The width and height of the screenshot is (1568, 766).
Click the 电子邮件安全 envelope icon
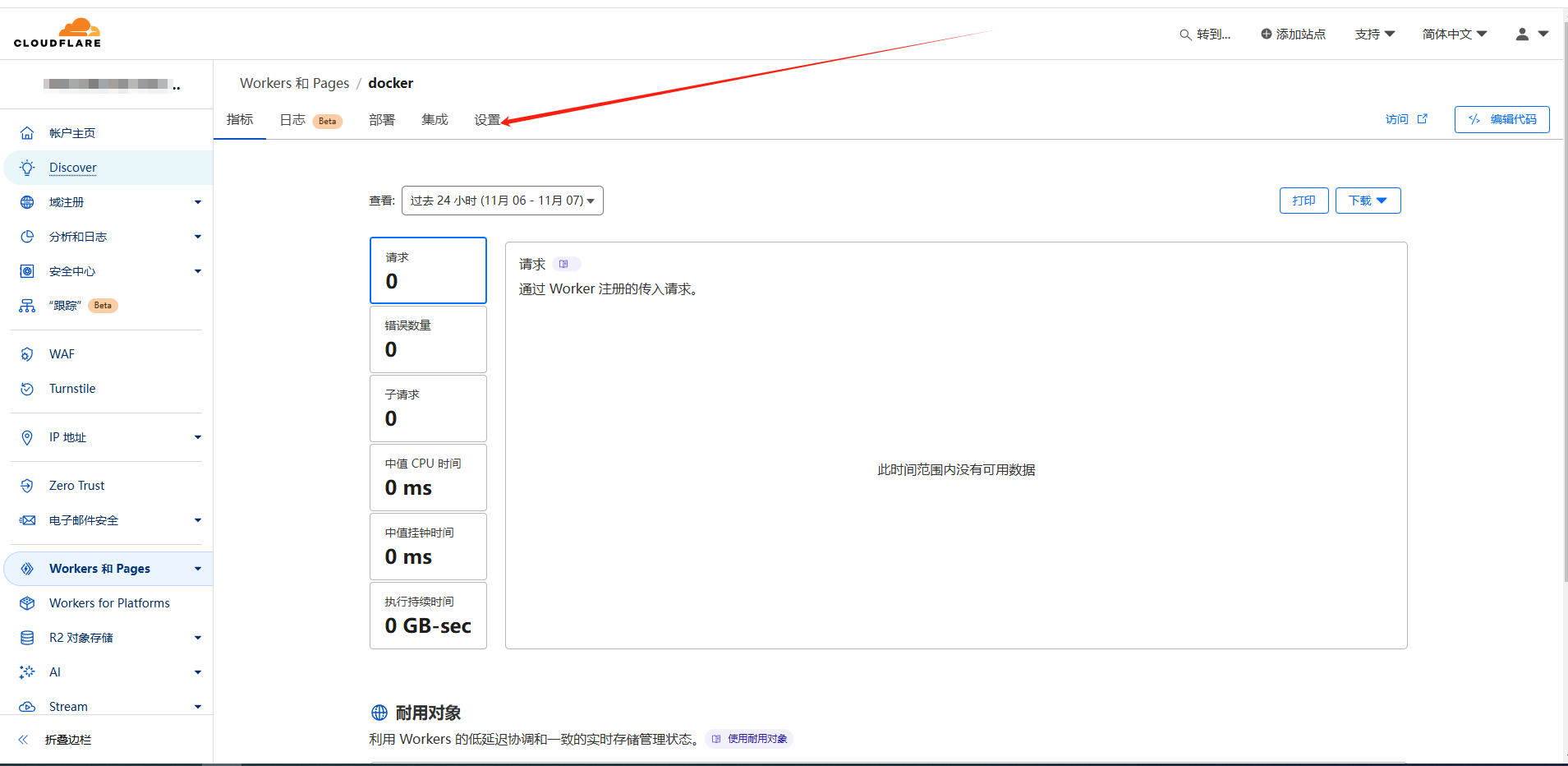(x=27, y=520)
